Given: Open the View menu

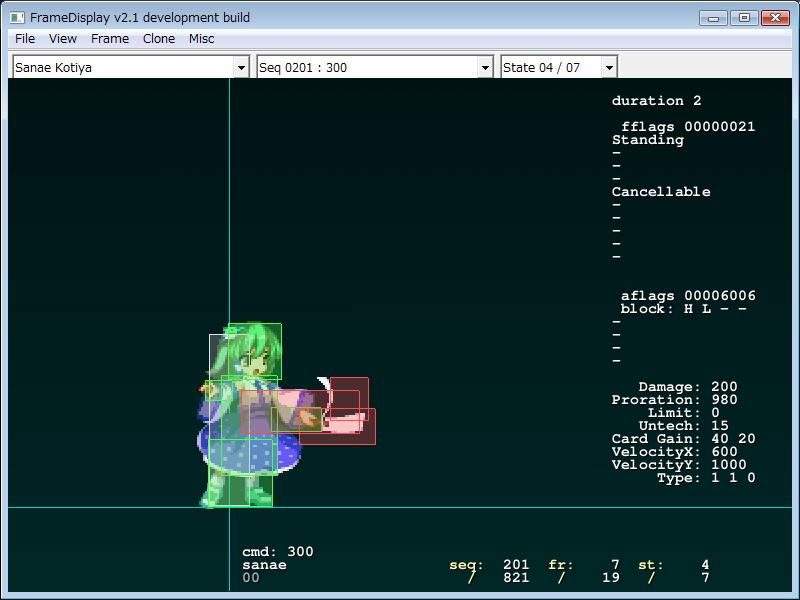Looking at the screenshot, I should click(x=63, y=39).
